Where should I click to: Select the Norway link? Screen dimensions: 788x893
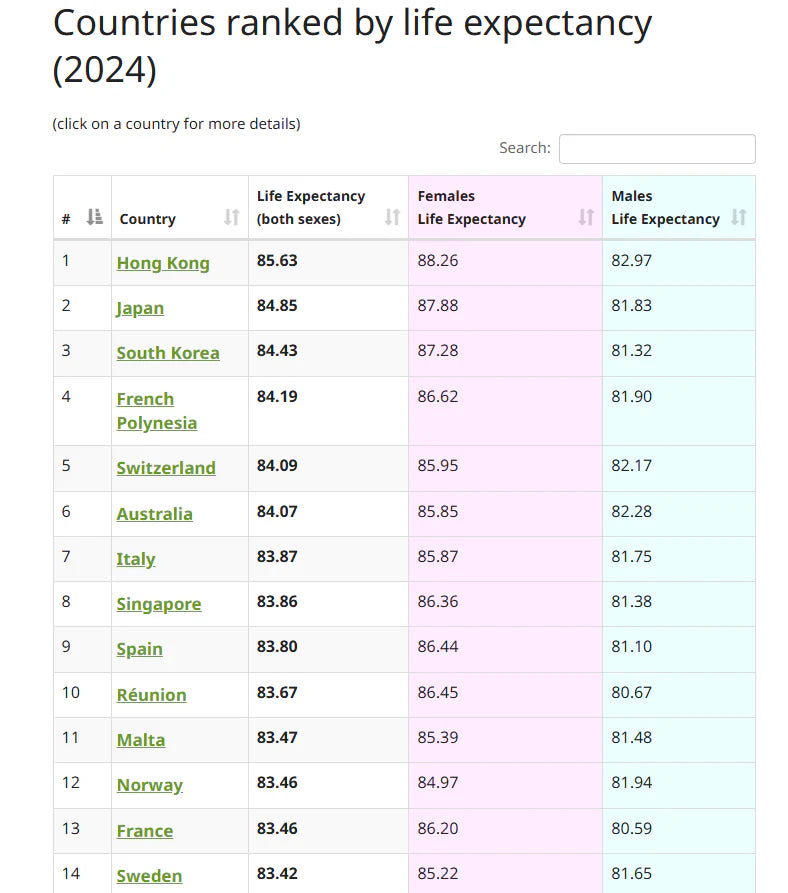point(150,785)
